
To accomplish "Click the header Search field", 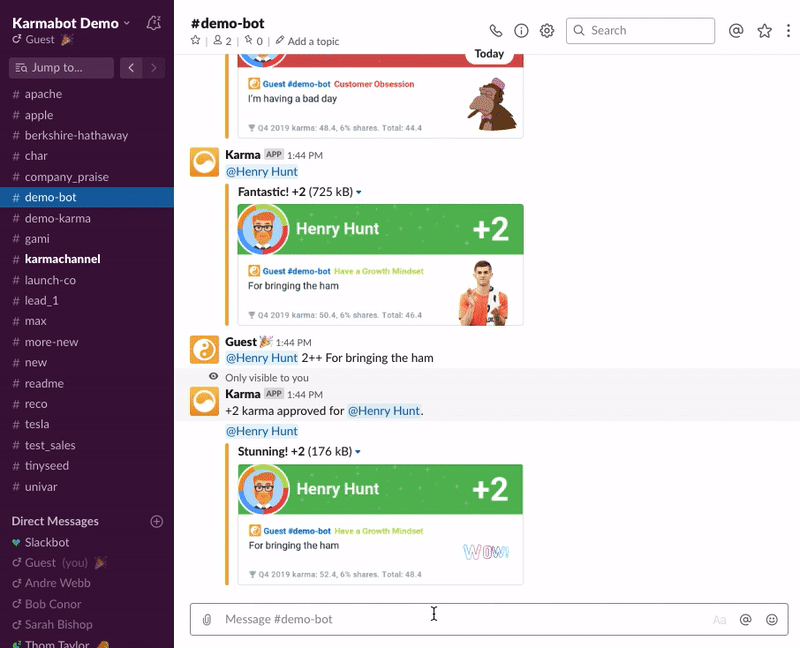I will pos(640,31).
